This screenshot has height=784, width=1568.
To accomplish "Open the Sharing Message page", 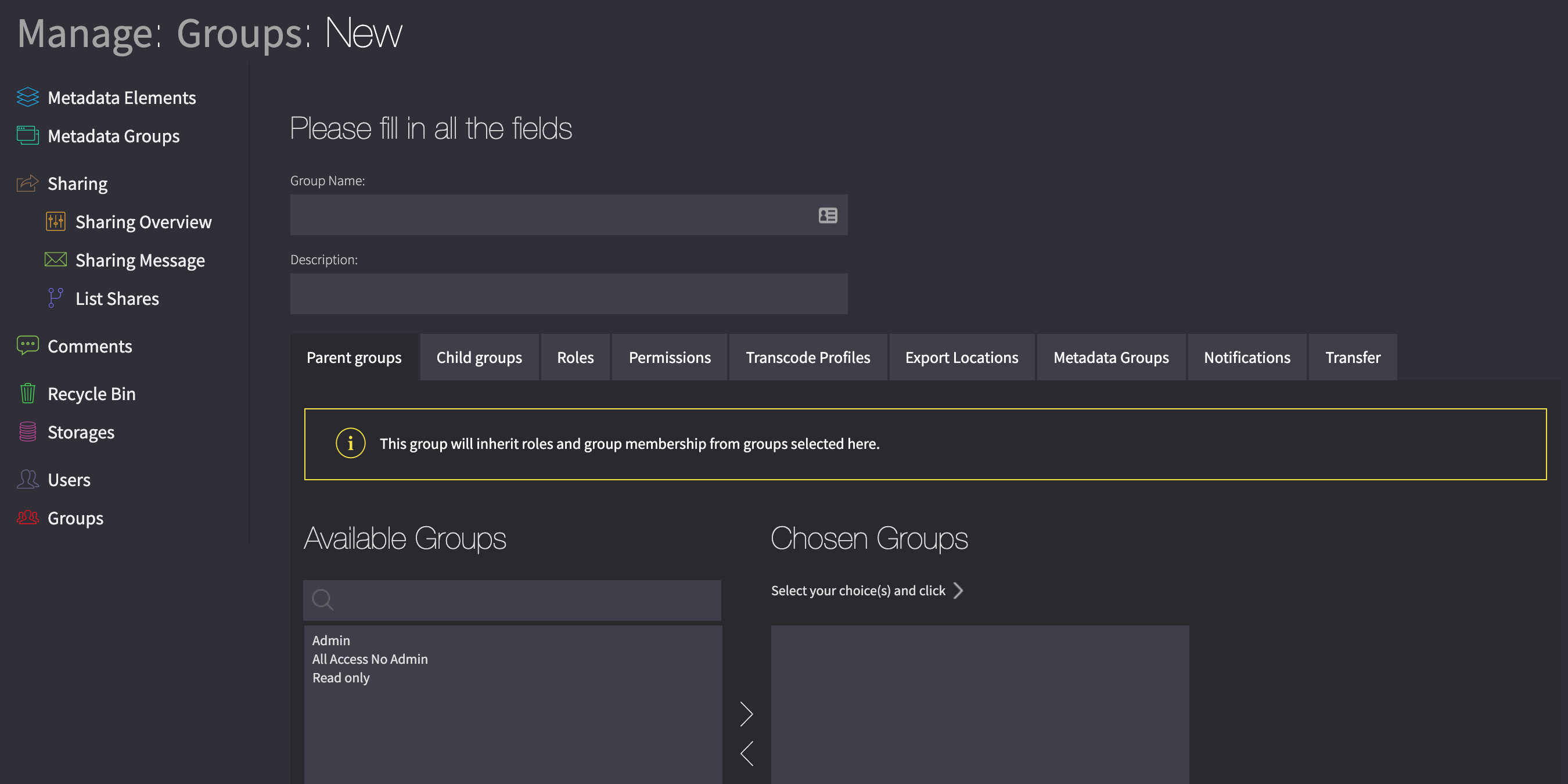I will [140, 261].
